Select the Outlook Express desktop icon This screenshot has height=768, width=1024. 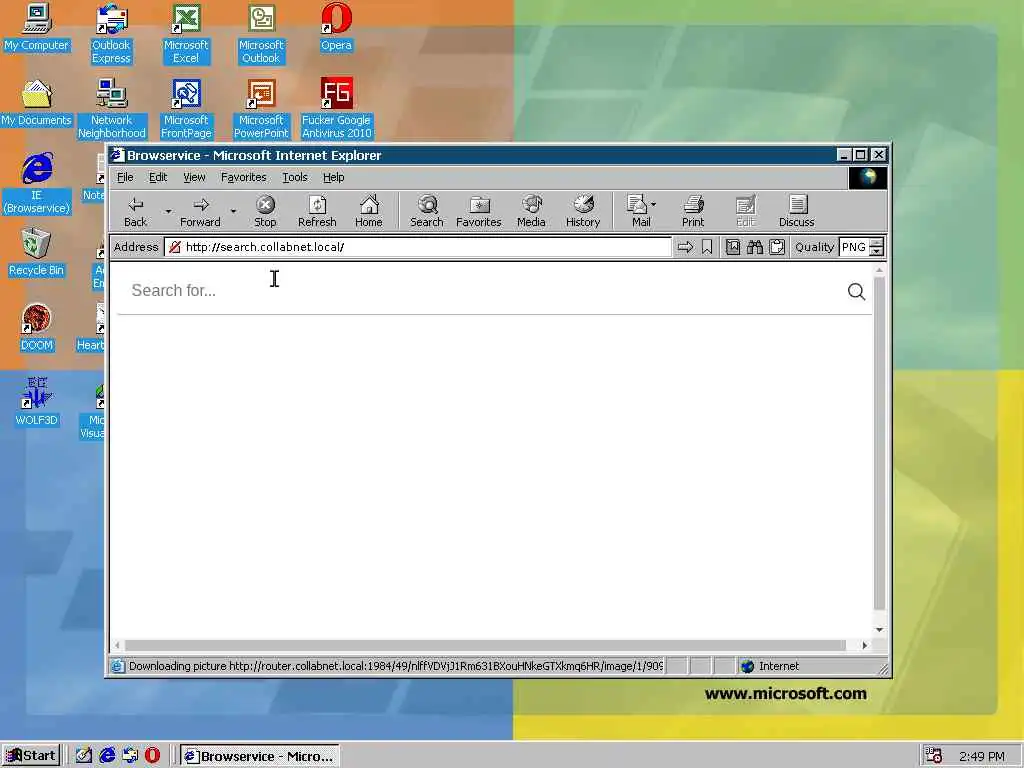click(111, 34)
